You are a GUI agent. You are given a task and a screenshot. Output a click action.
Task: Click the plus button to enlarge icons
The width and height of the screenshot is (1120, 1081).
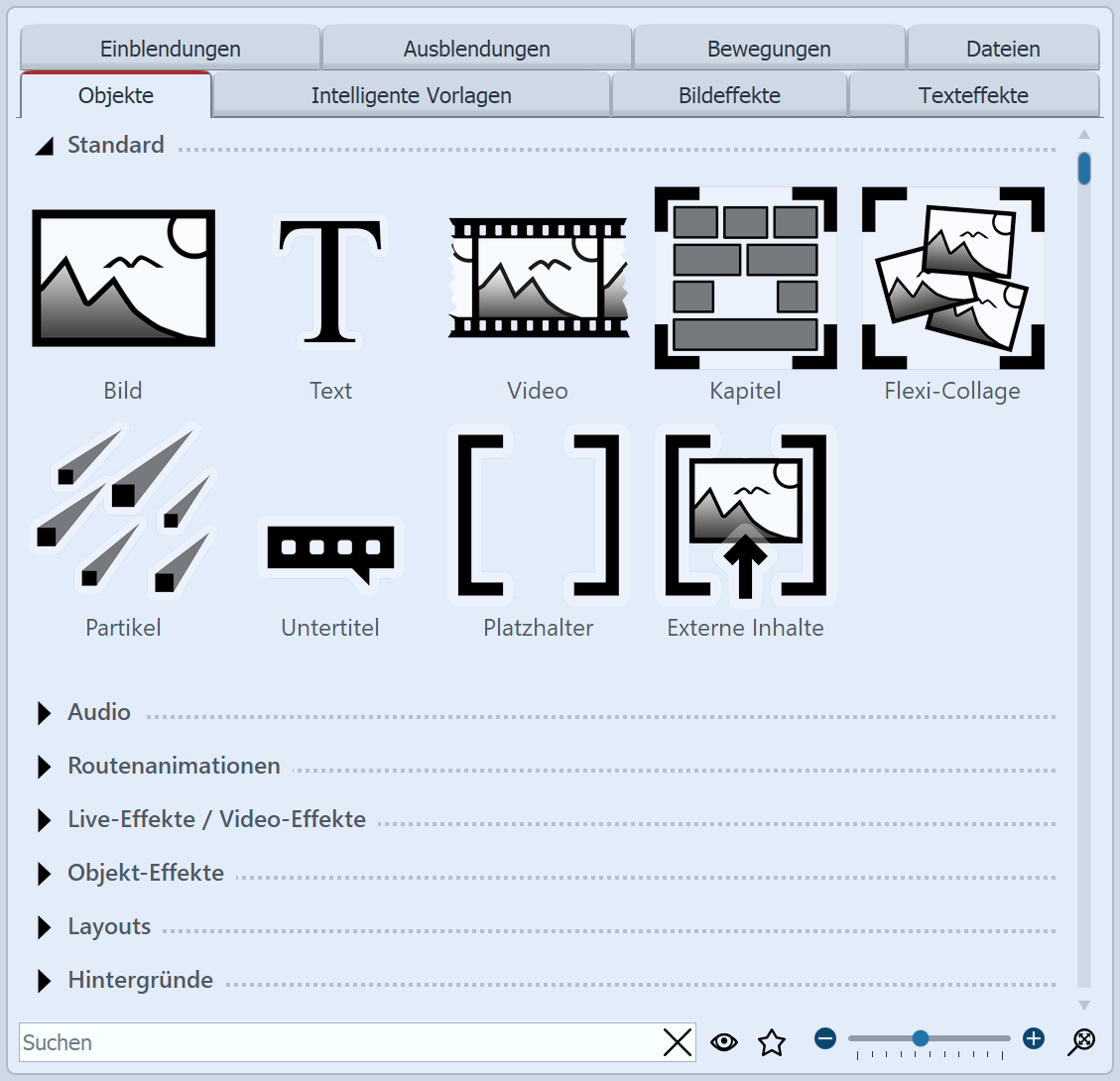click(x=1034, y=1038)
